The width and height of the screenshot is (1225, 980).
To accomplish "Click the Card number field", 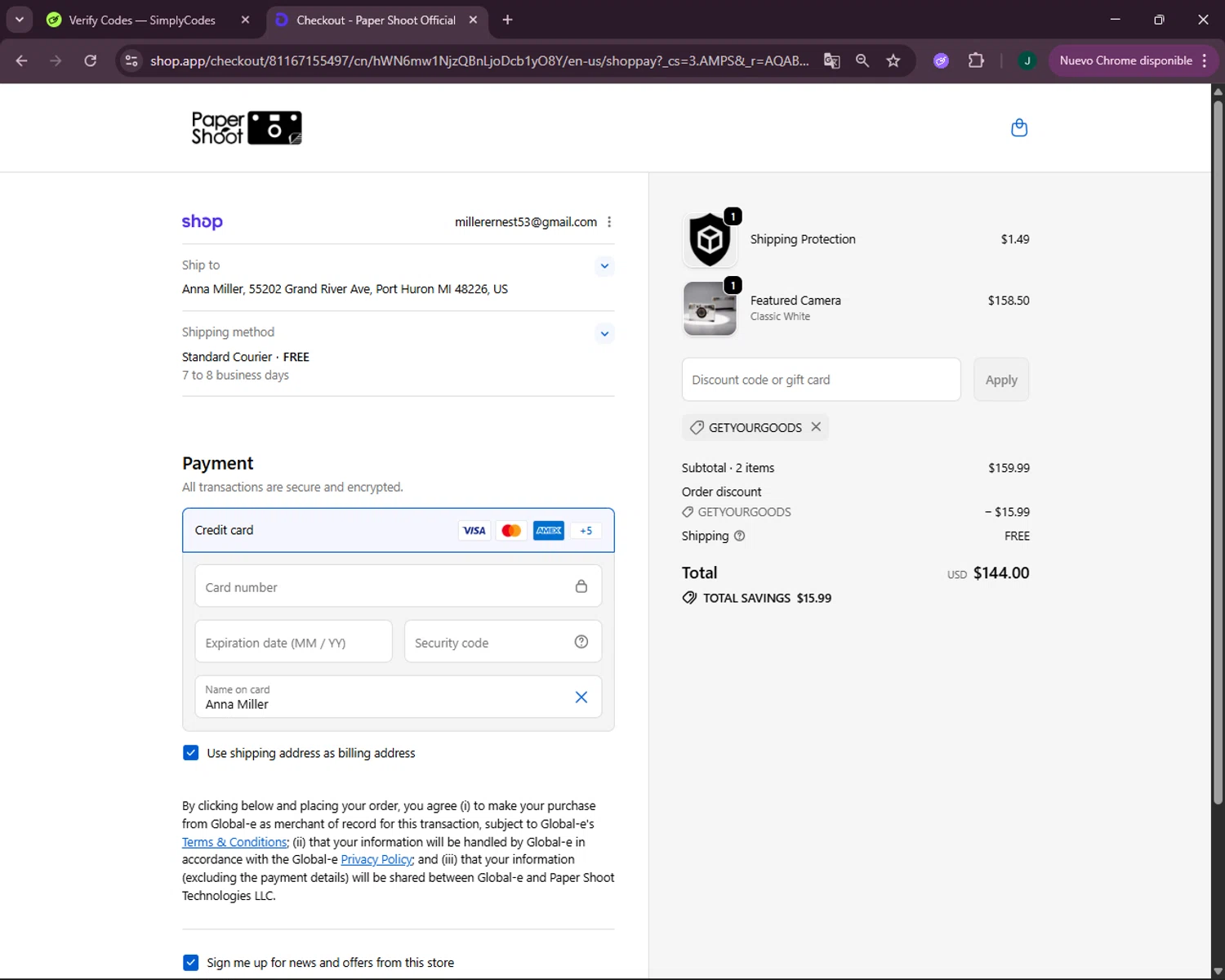I will [399, 586].
